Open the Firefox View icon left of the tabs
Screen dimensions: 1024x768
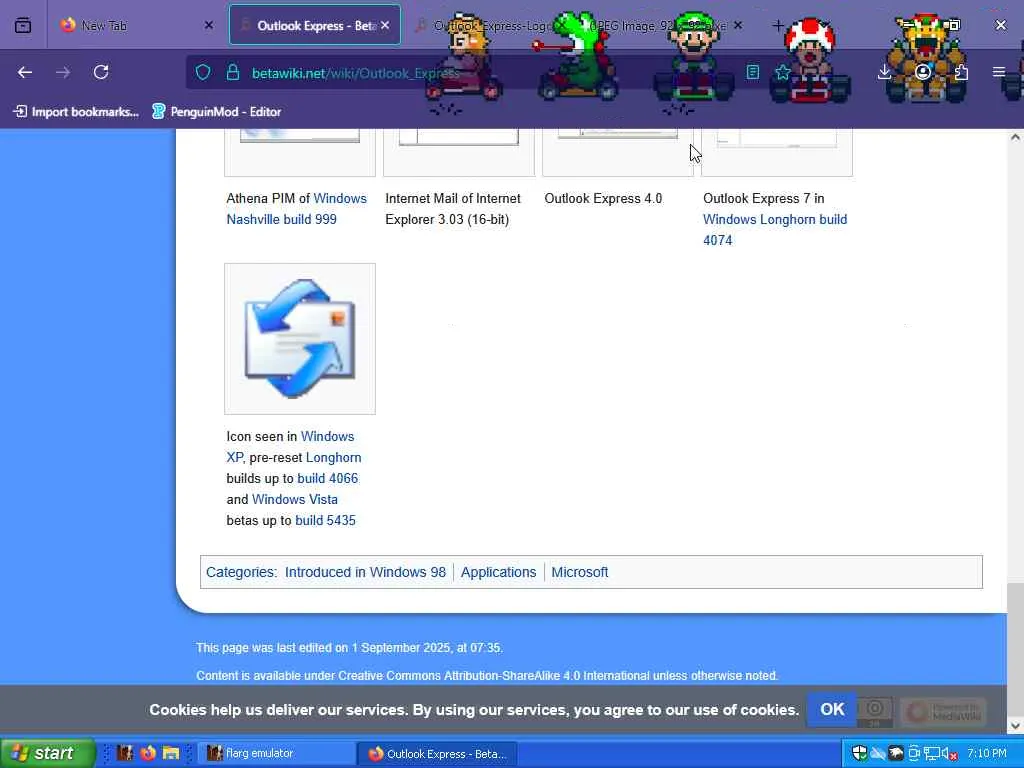point(23,25)
